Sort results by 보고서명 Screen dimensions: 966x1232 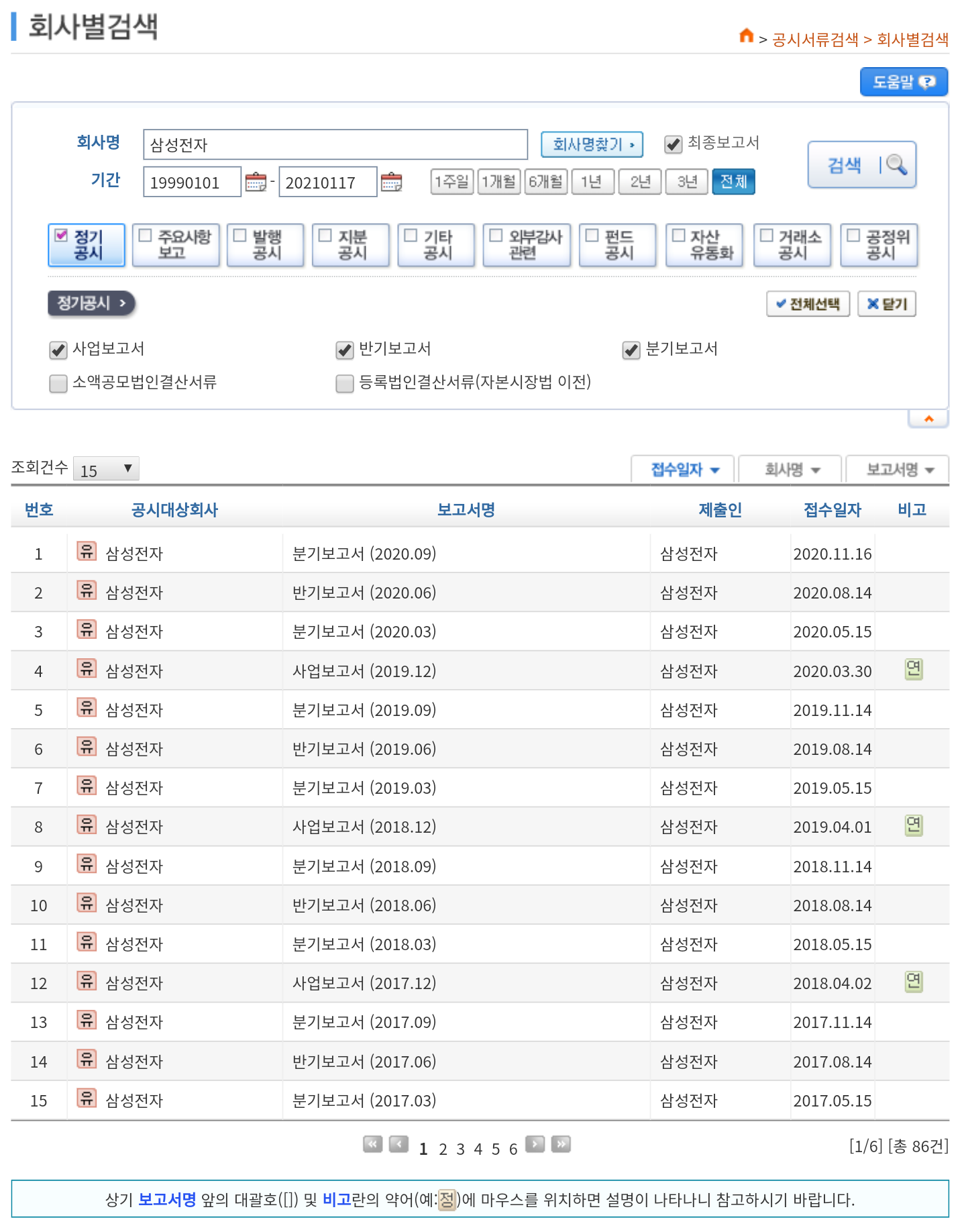899,470
